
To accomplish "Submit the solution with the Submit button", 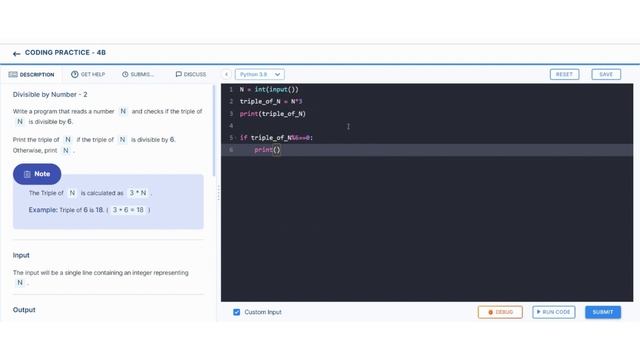I will coord(603,312).
